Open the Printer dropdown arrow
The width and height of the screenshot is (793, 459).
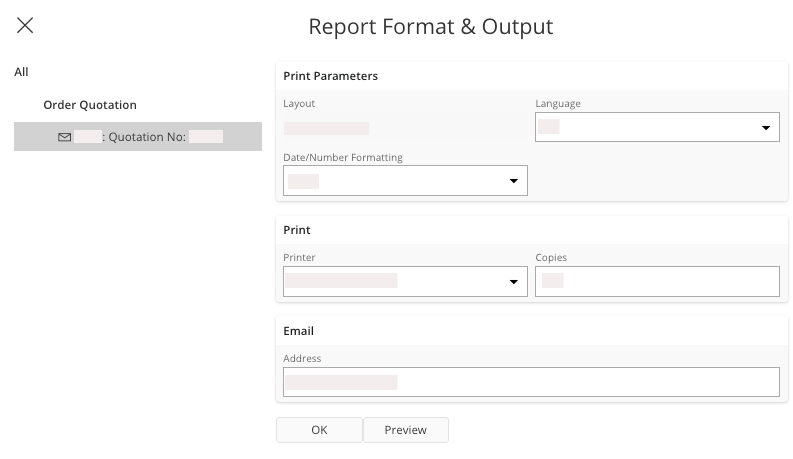(514, 282)
